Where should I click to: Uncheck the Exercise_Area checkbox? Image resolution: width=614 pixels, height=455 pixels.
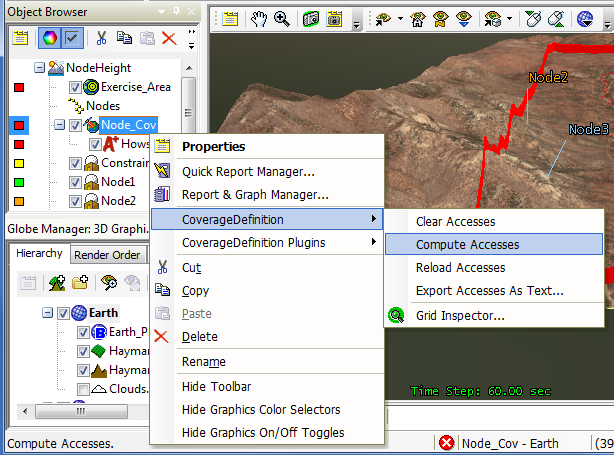pos(75,87)
